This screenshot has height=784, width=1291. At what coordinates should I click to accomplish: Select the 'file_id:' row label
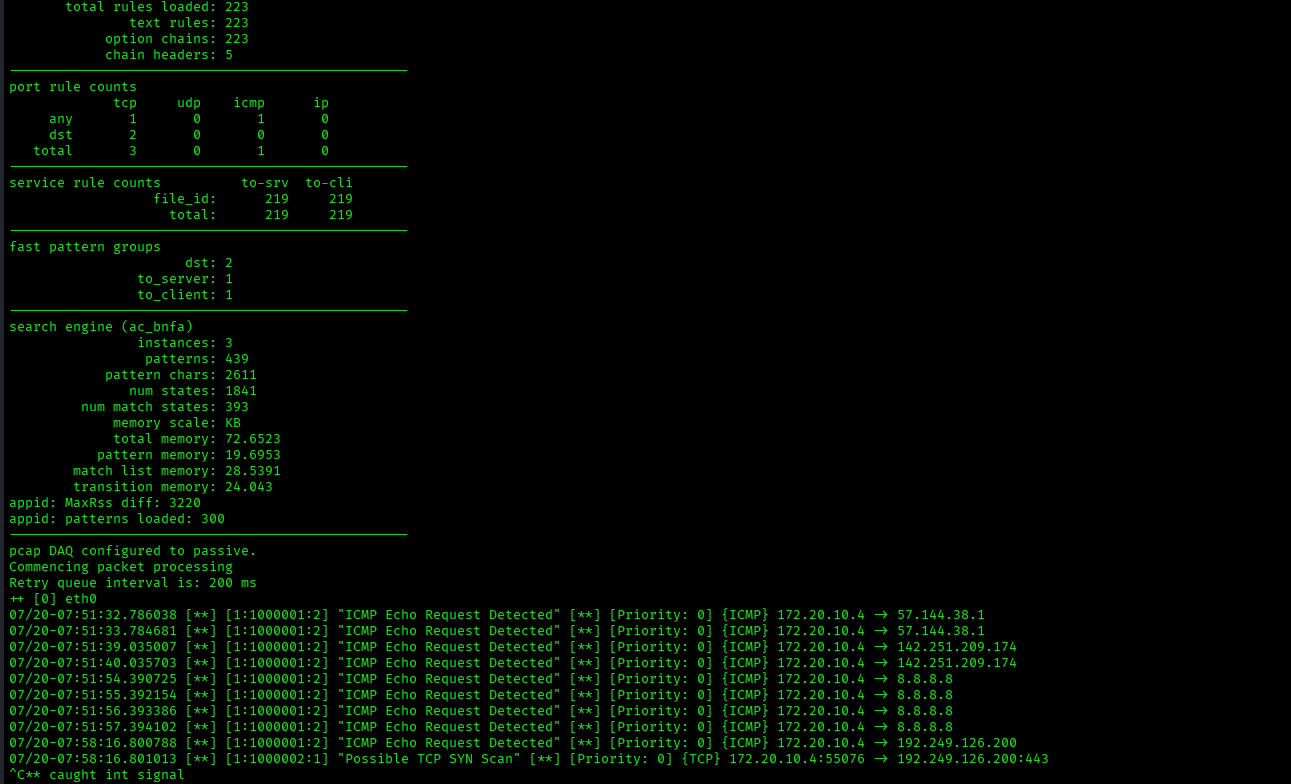(185, 199)
